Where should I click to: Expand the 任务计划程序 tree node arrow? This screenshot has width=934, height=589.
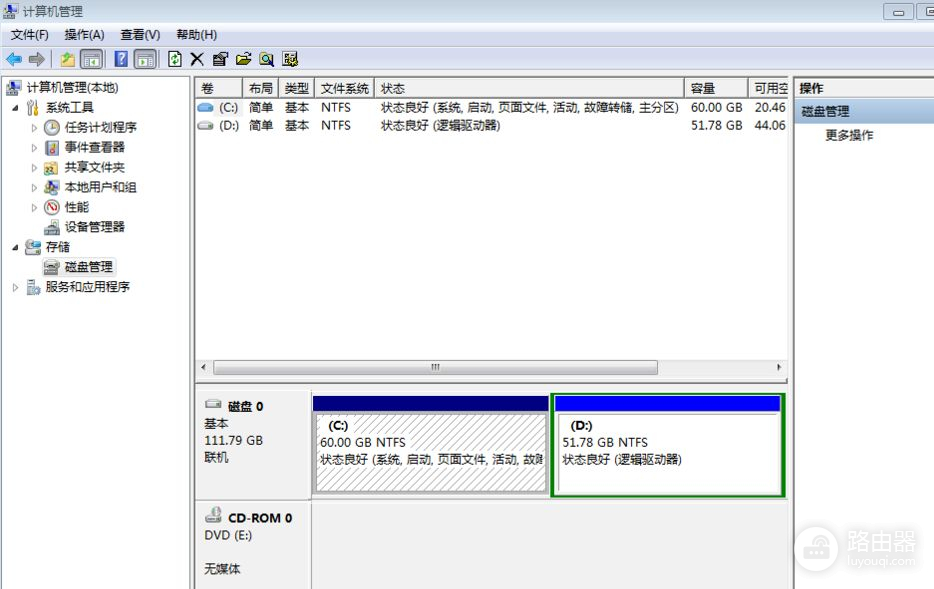coord(34,128)
